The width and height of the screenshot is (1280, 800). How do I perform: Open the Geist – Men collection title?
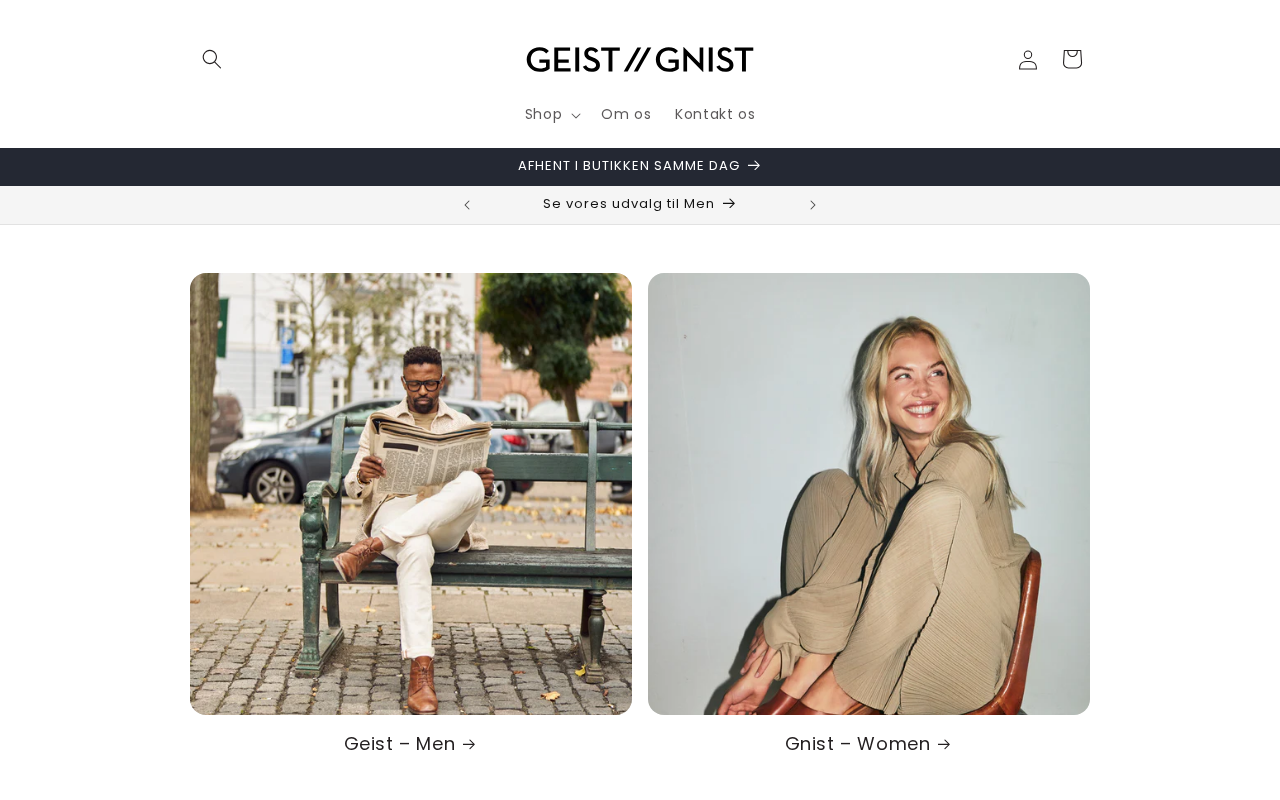point(411,744)
